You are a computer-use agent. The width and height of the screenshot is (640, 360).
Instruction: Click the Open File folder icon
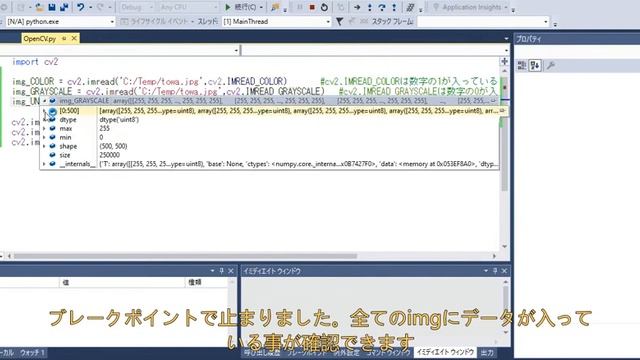point(40,7)
